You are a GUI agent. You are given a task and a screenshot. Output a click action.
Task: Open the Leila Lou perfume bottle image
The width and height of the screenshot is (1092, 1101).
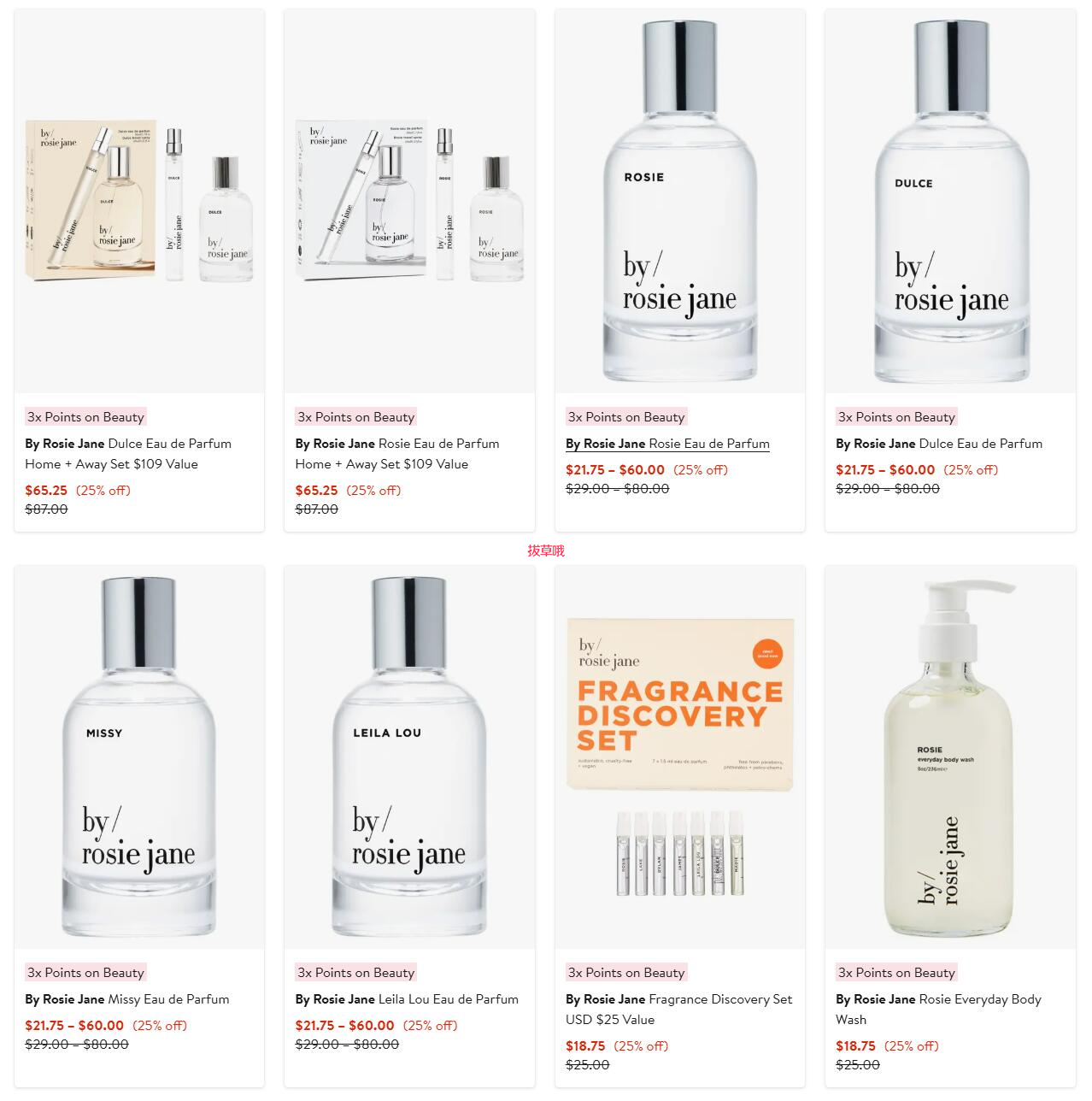(x=409, y=757)
